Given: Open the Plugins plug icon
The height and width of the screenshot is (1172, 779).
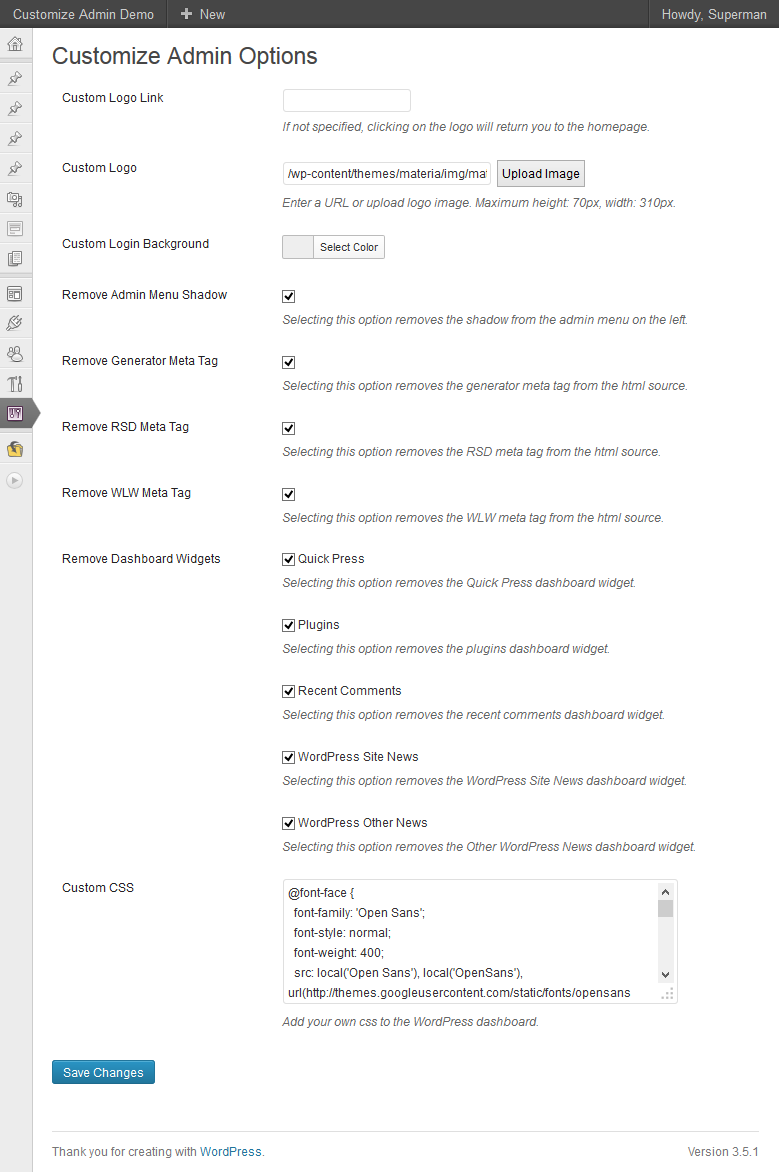Looking at the screenshot, I should [15, 324].
